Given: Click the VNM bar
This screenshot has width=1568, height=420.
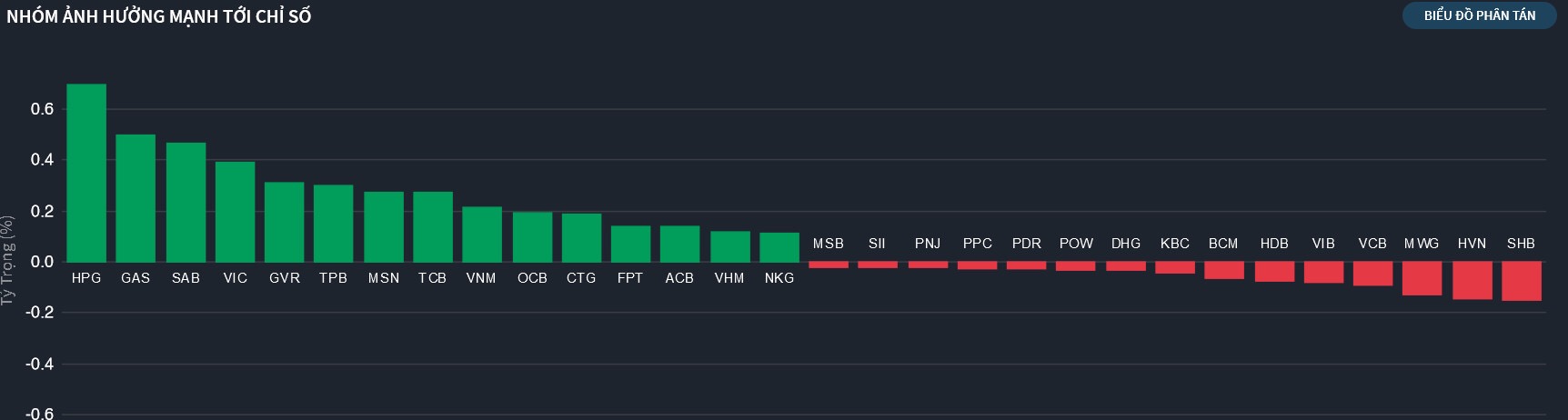Looking at the screenshot, I should 482,235.
